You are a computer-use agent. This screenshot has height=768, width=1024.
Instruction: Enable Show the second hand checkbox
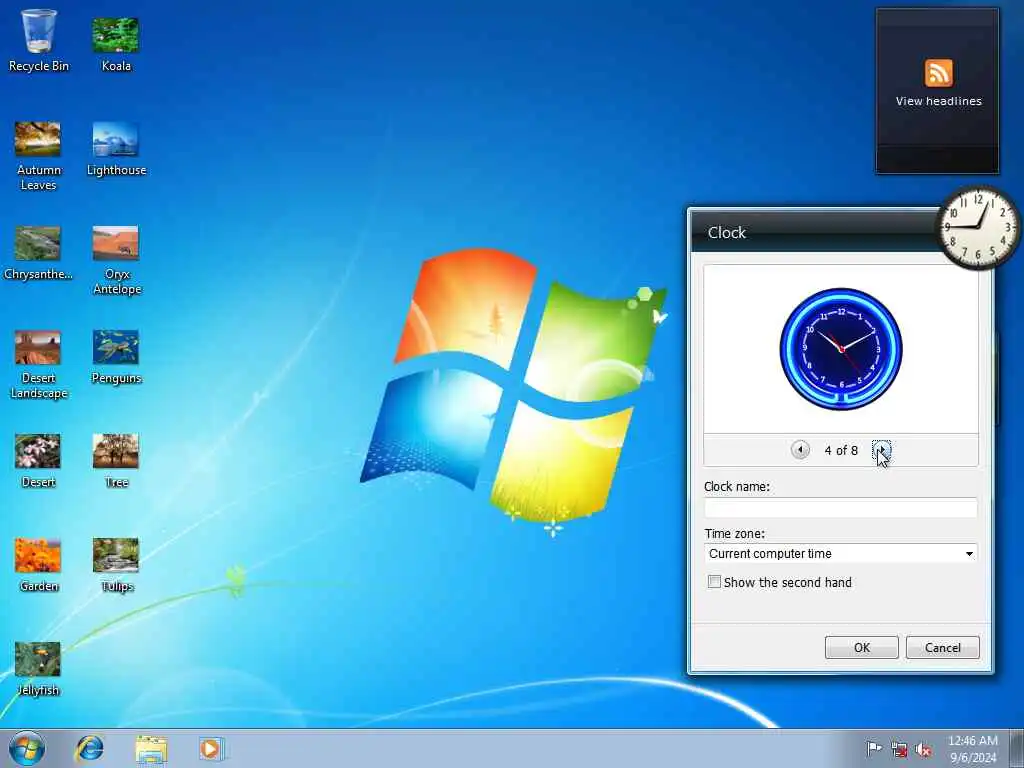(x=714, y=582)
